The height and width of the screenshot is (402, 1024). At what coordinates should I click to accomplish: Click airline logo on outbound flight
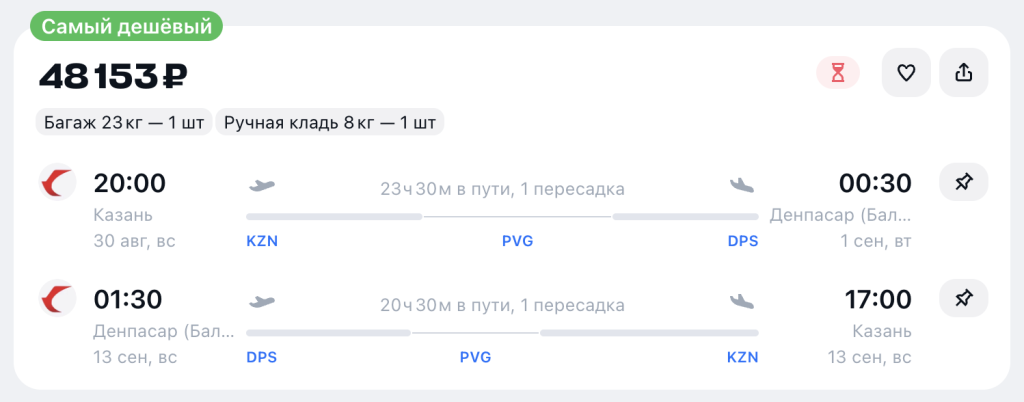coord(57,183)
